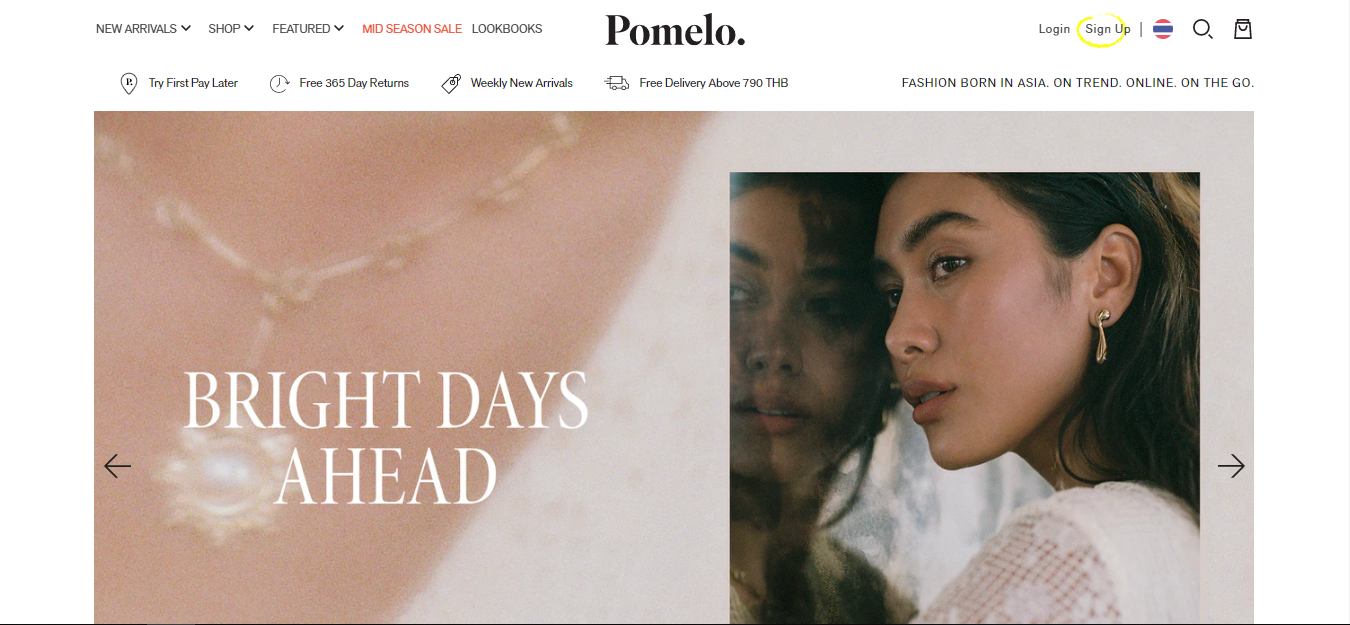Click the Login link
This screenshot has width=1350, height=625.
1054,29
